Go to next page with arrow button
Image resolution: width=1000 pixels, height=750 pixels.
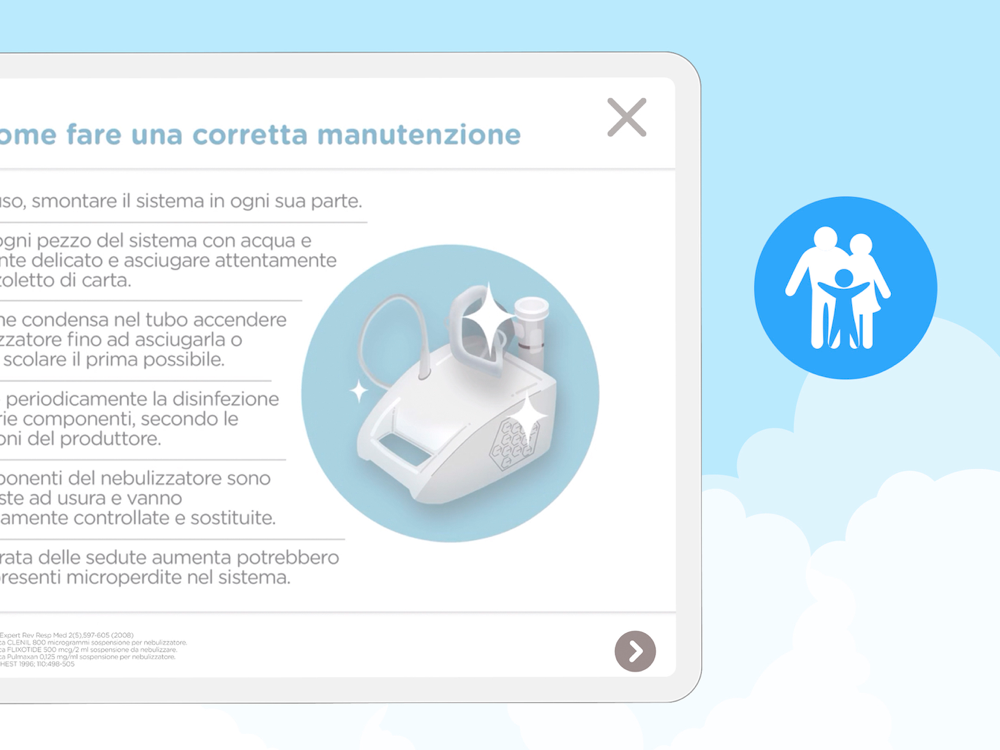click(x=635, y=651)
